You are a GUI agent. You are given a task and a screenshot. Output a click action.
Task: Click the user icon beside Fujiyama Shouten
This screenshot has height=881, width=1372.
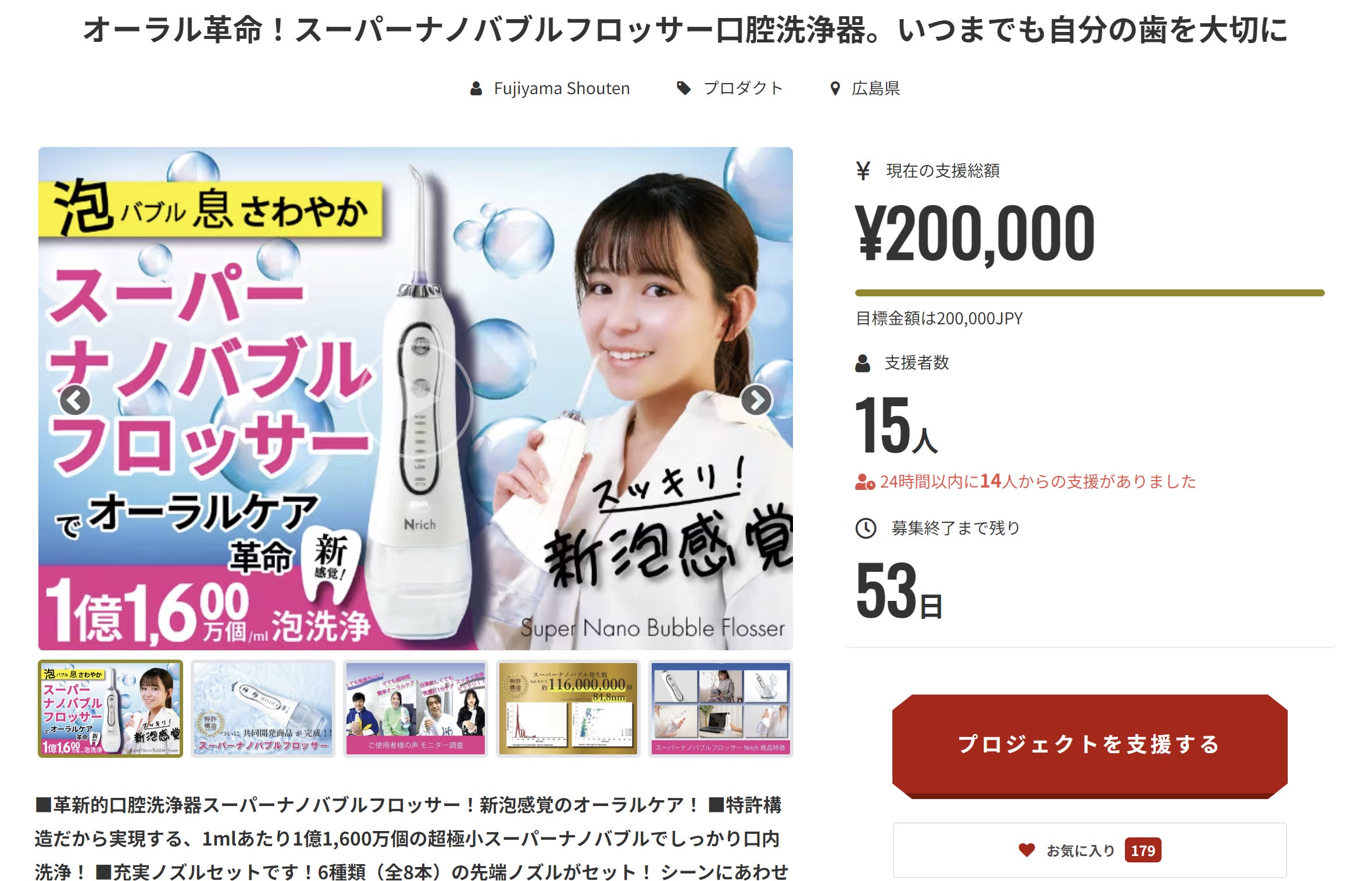coord(476,88)
